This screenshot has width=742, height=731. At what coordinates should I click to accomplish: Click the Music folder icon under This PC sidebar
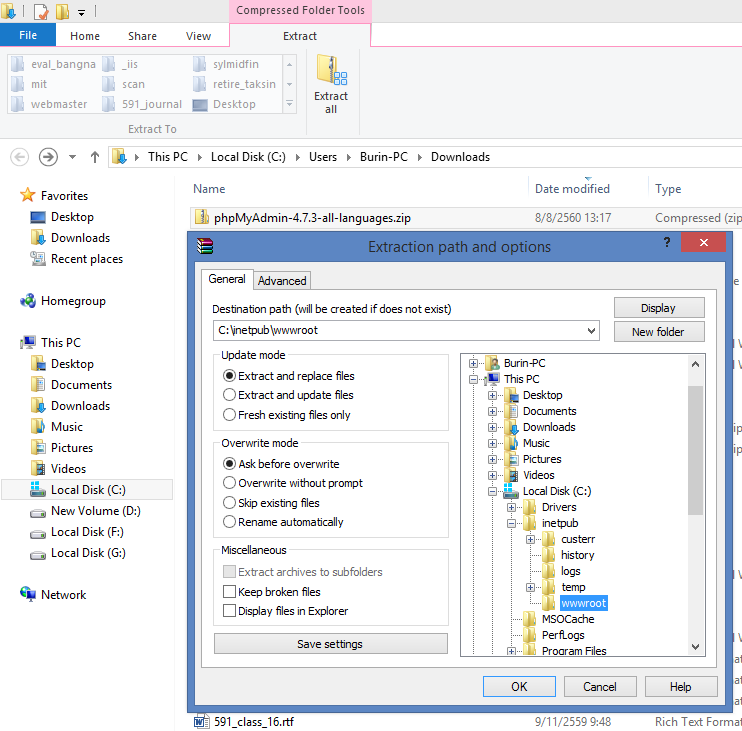(x=37, y=426)
